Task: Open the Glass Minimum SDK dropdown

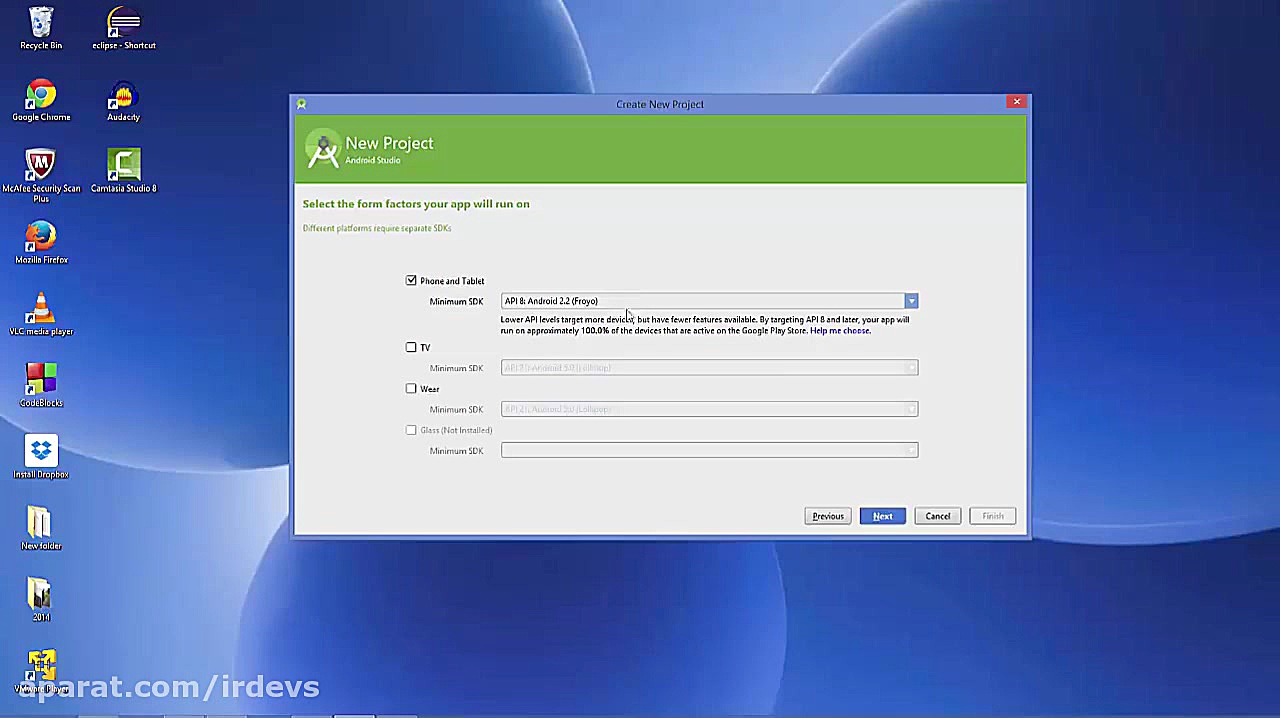Action: point(910,450)
